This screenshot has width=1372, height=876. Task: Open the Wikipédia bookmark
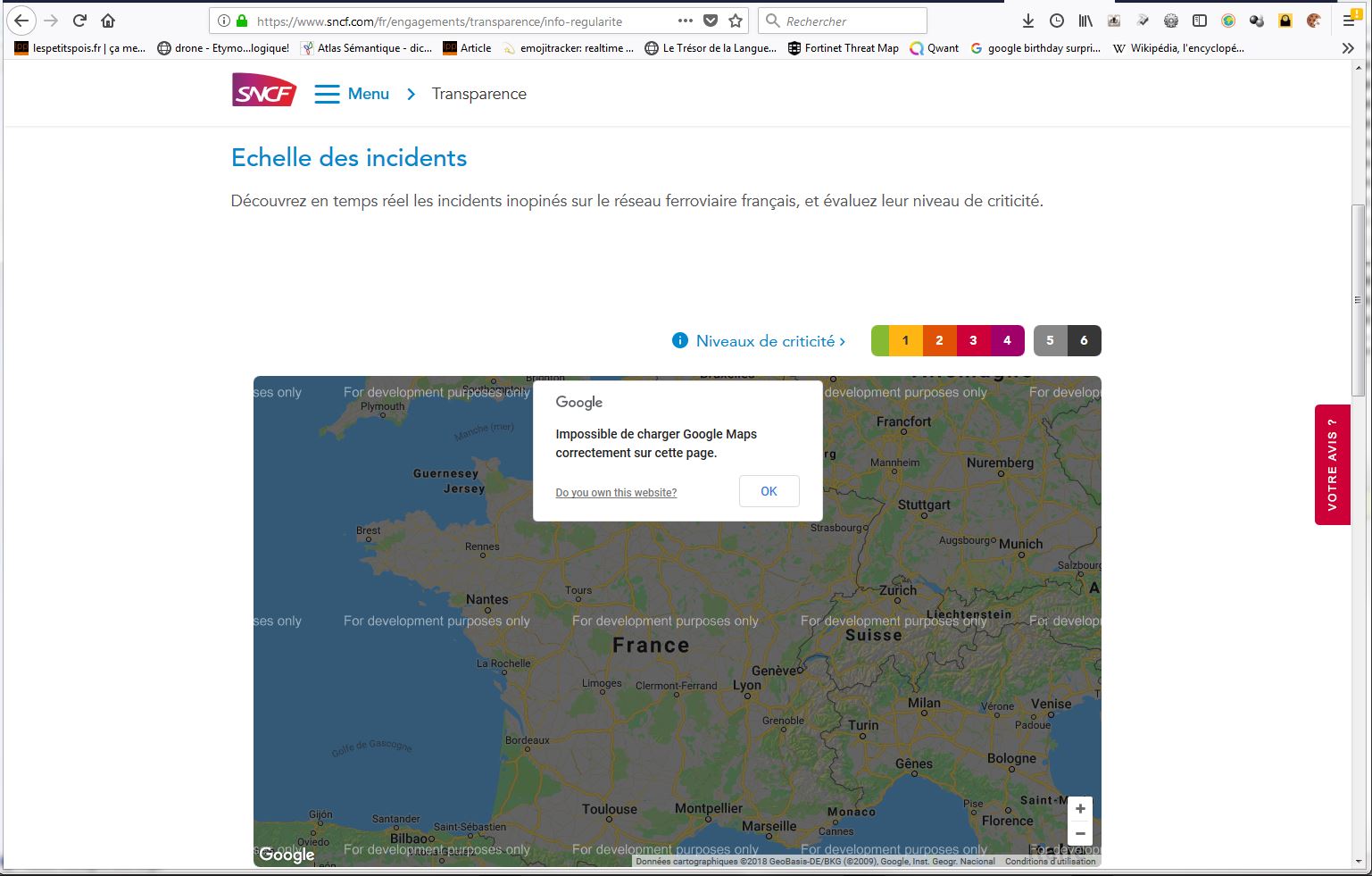(1178, 48)
